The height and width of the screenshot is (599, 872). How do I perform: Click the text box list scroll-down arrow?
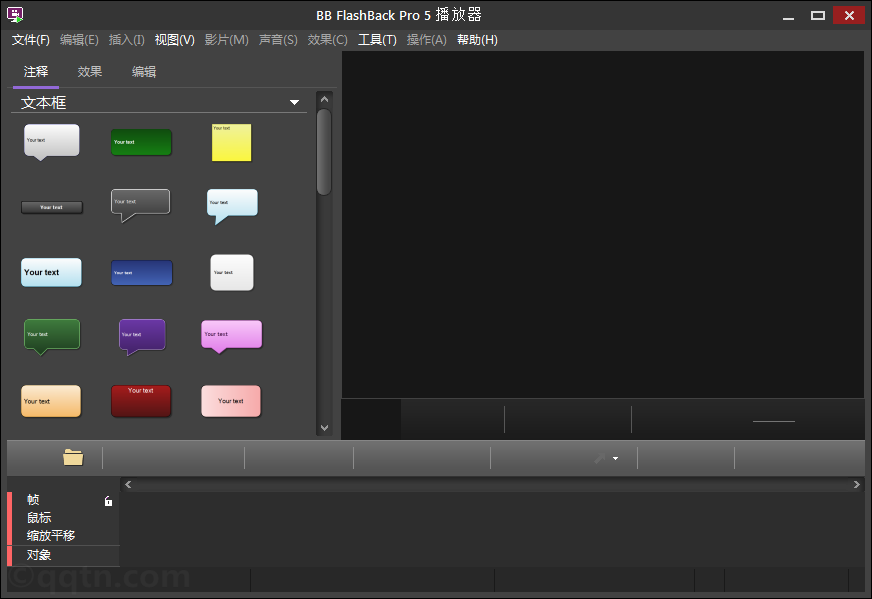(324, 428)
